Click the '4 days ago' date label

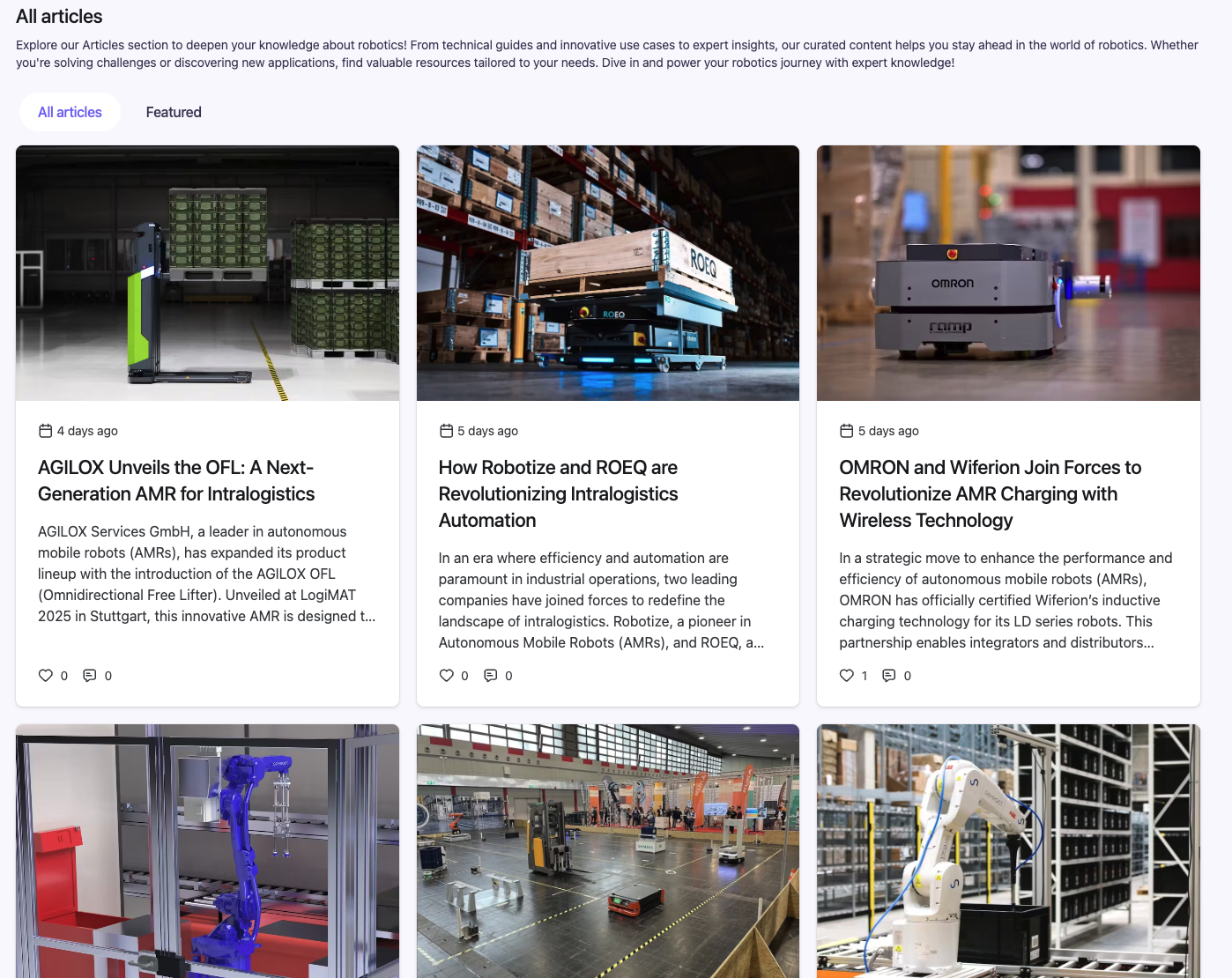coord(87,431)
